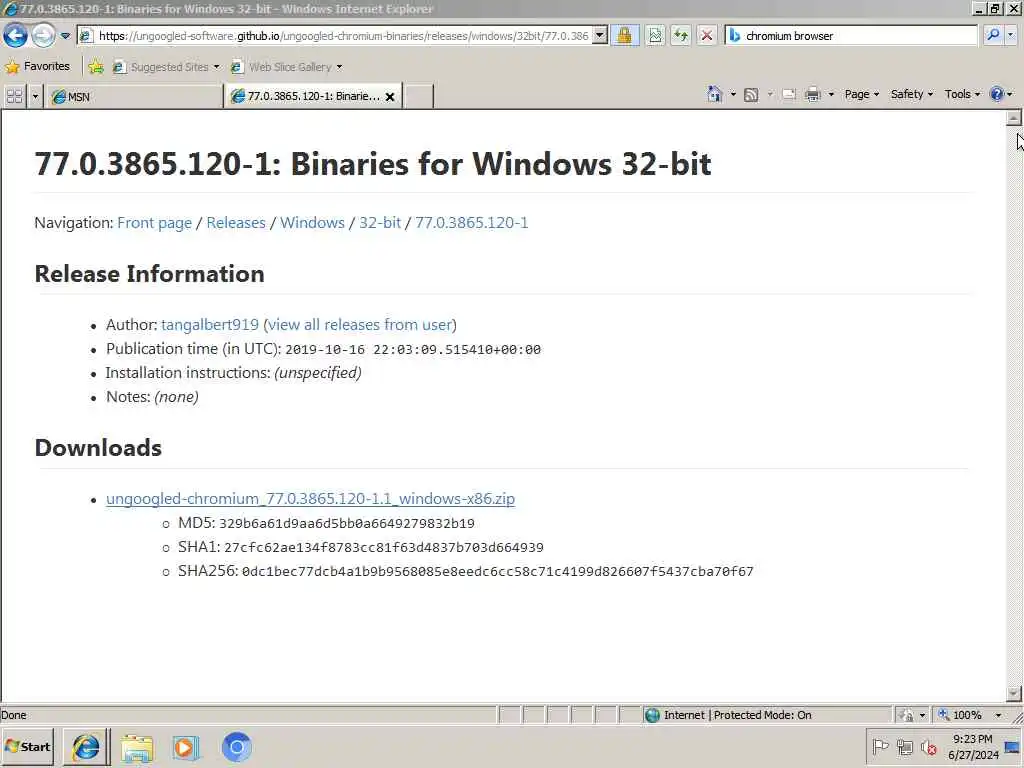
Task: Close the 77.0.3865.120-1 Binaries tab
Action: tap(390, 97)
